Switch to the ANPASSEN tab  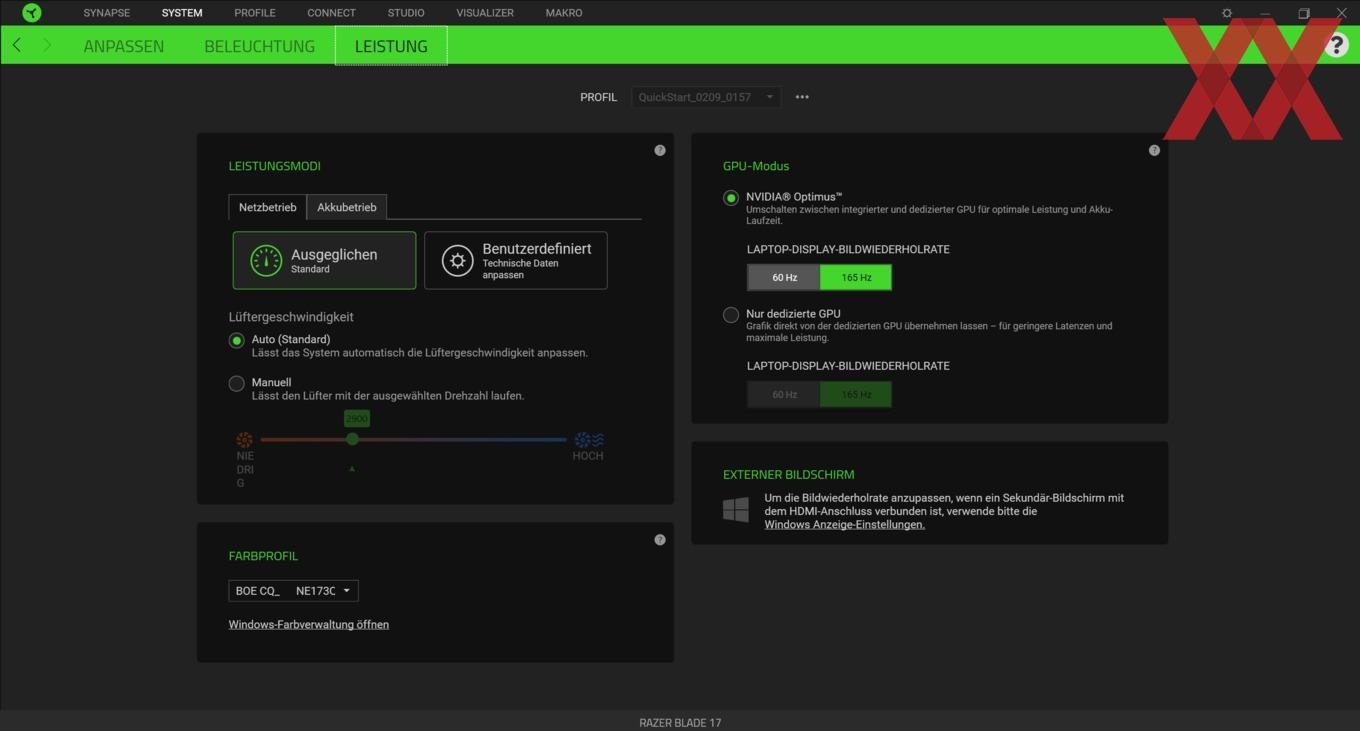[124, 46]
